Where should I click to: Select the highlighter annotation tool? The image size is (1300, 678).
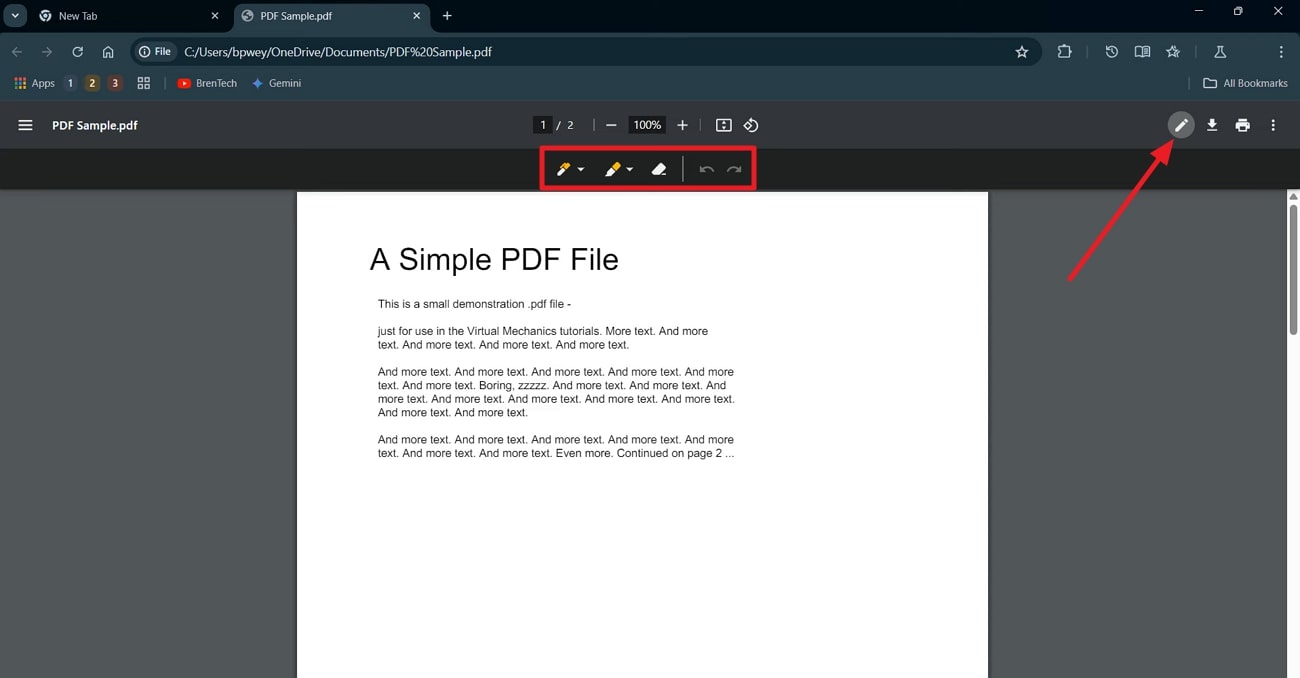(613, 170)
